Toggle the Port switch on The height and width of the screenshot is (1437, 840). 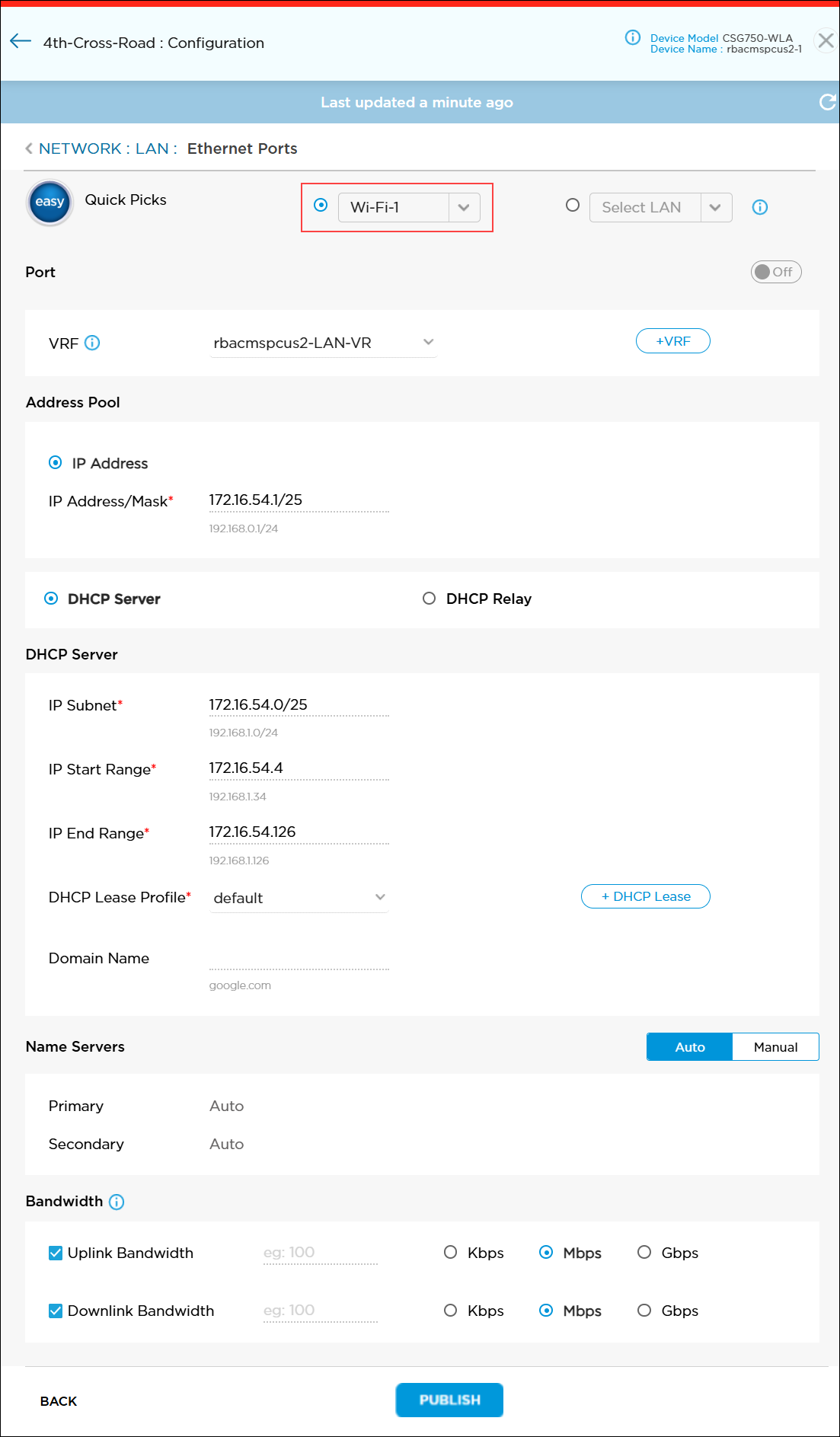pyautogui.click(x=775, y=272)
